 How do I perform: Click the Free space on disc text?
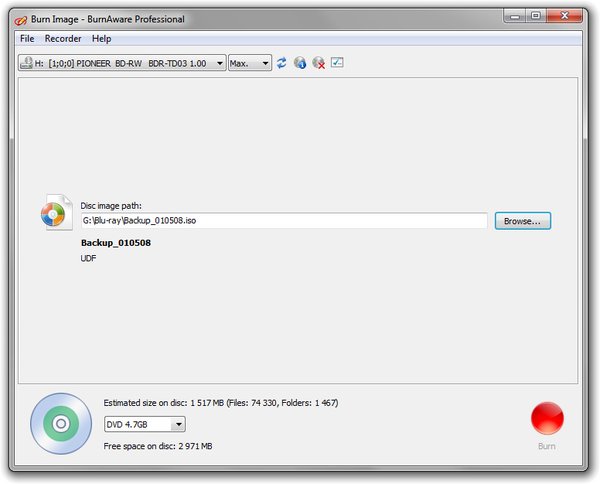(158, 446)
